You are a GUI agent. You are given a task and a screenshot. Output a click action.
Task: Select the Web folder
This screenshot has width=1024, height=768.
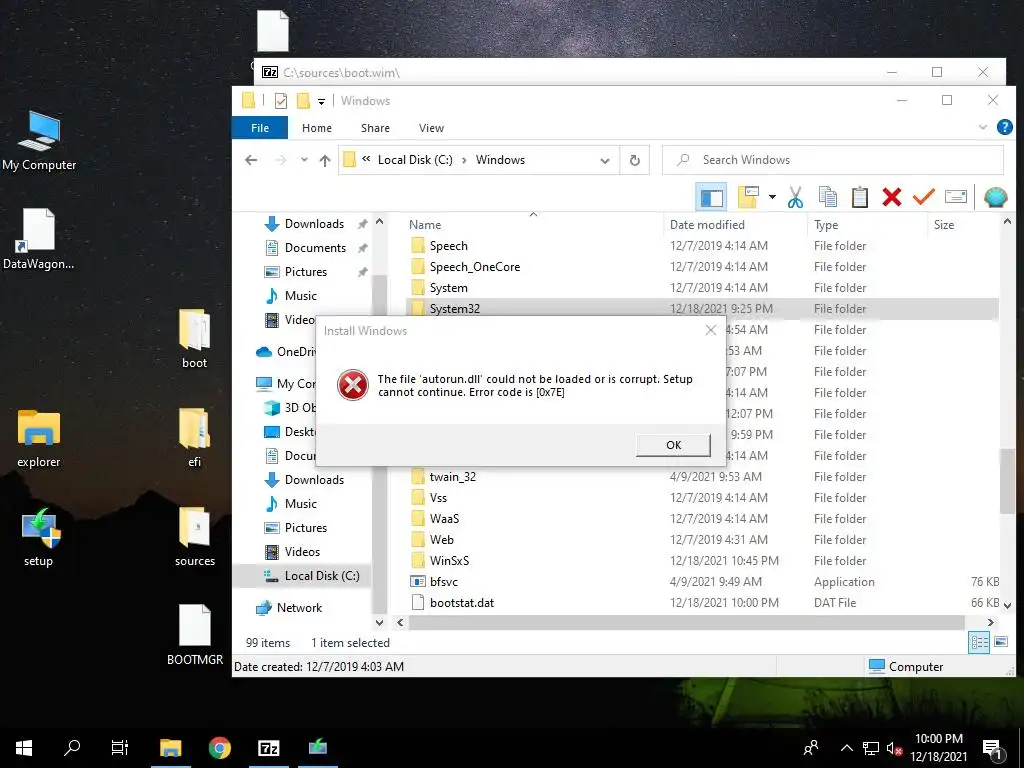(x=702, y=539)
